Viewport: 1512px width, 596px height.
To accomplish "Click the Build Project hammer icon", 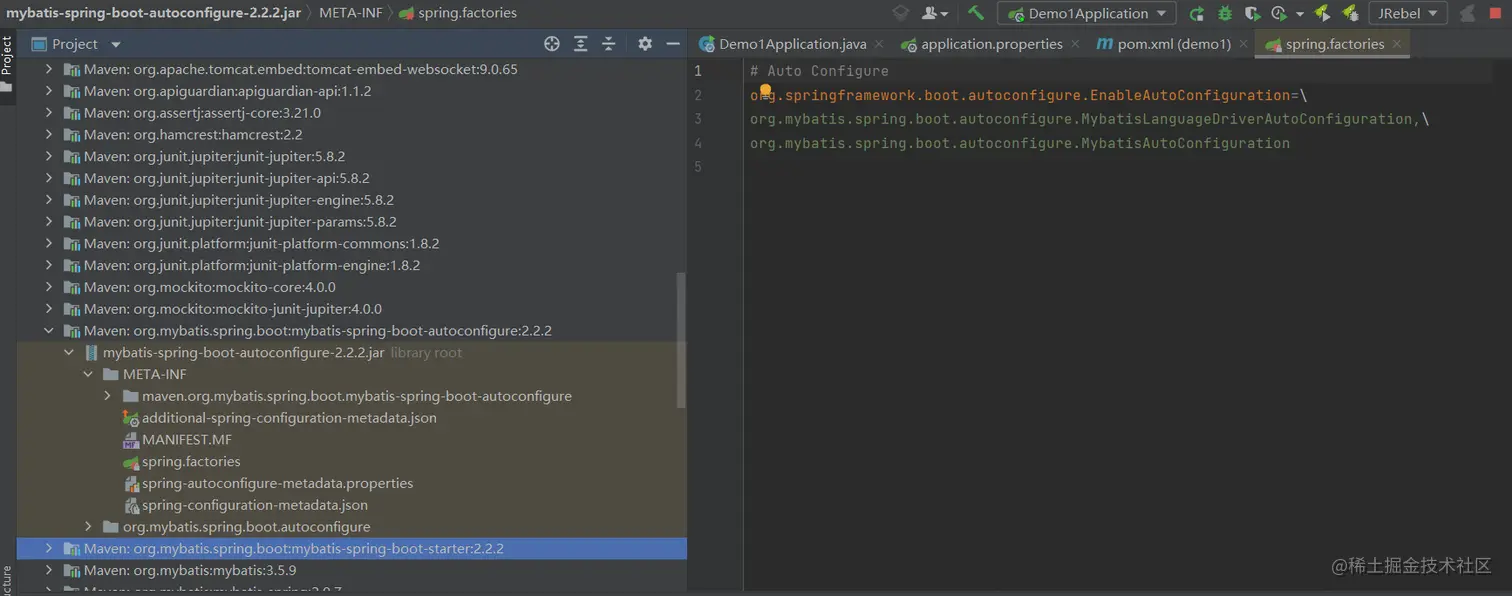I will (x=976, y=13).
